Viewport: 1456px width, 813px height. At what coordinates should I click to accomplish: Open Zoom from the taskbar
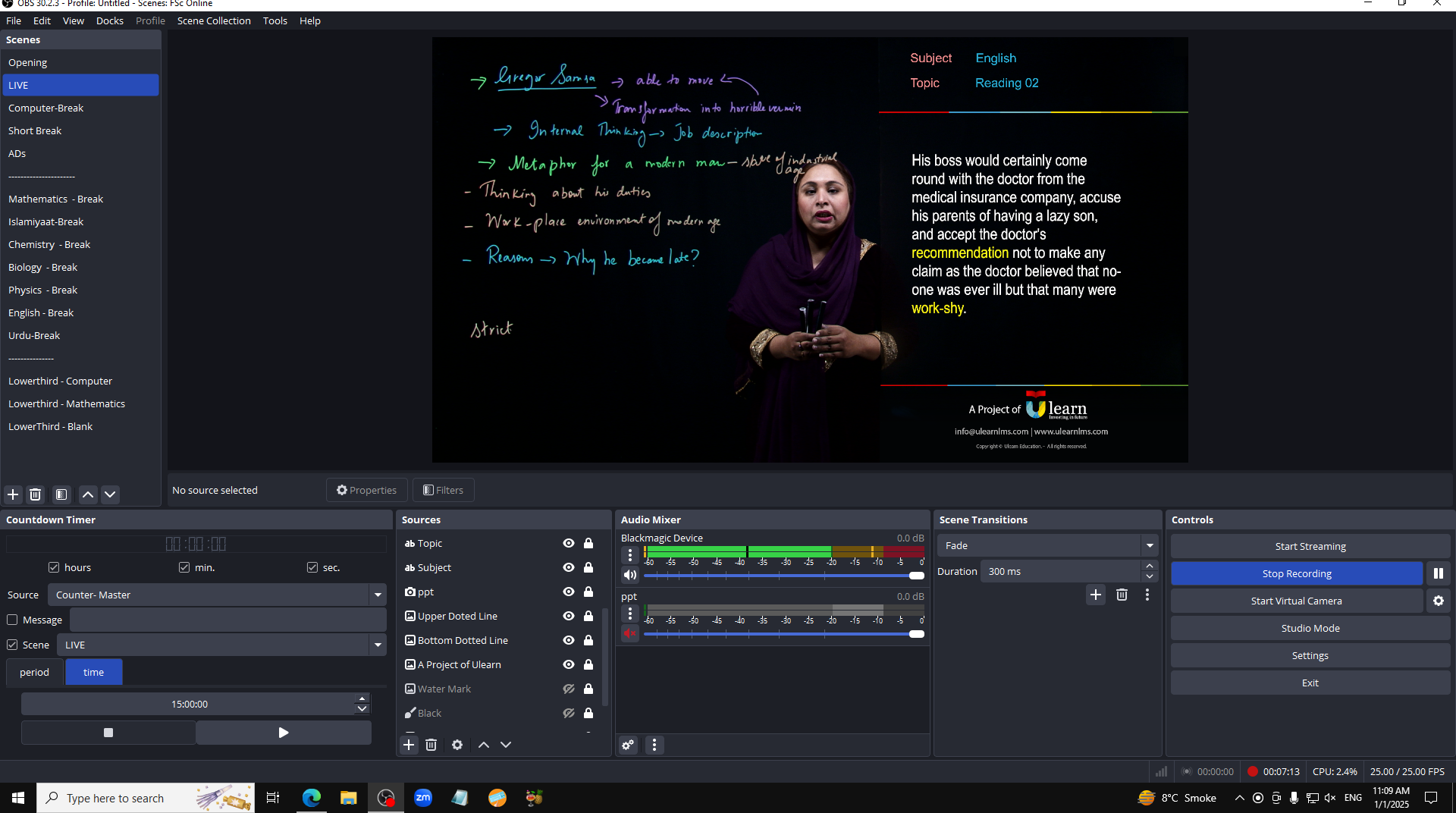click(x=423, y=797)
